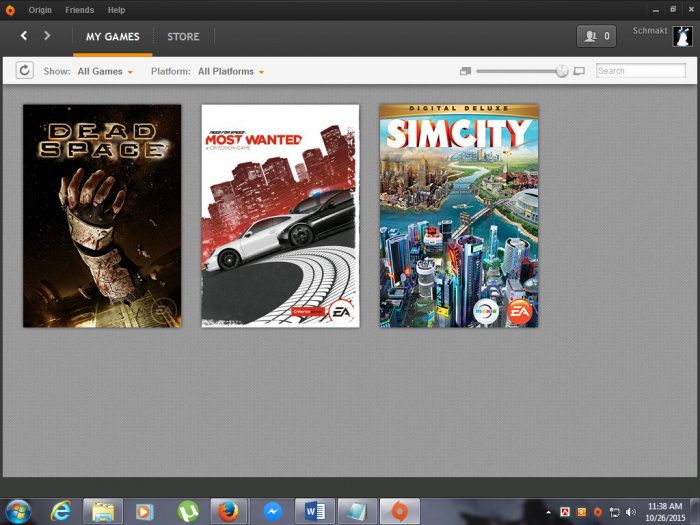Viewport: 700px width, 525px height.
Task: Open uTorrent from the taskbar
Action: [x=188, y=511]
